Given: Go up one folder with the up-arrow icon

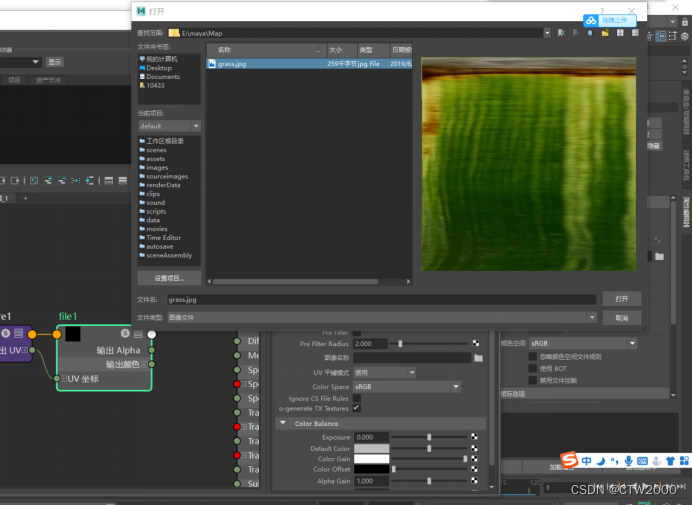Looking at the screenshot, I should (x=590, y=33).
